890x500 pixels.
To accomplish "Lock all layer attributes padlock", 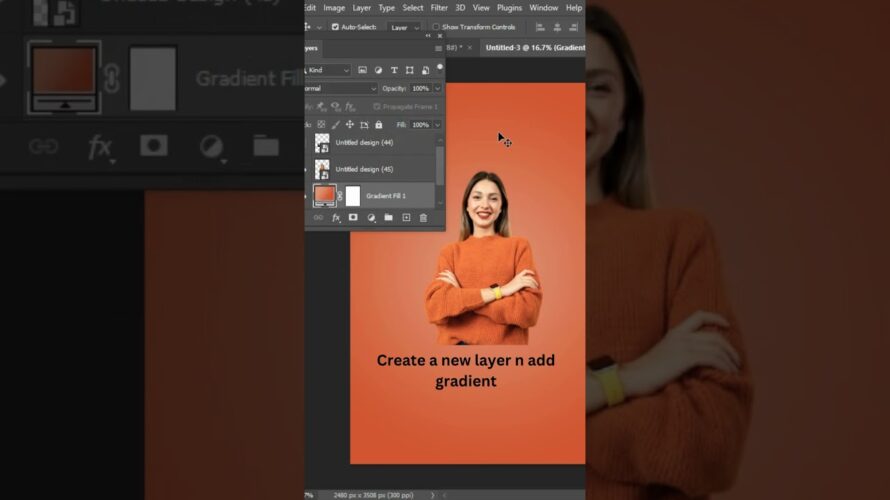I will point(379,124).
